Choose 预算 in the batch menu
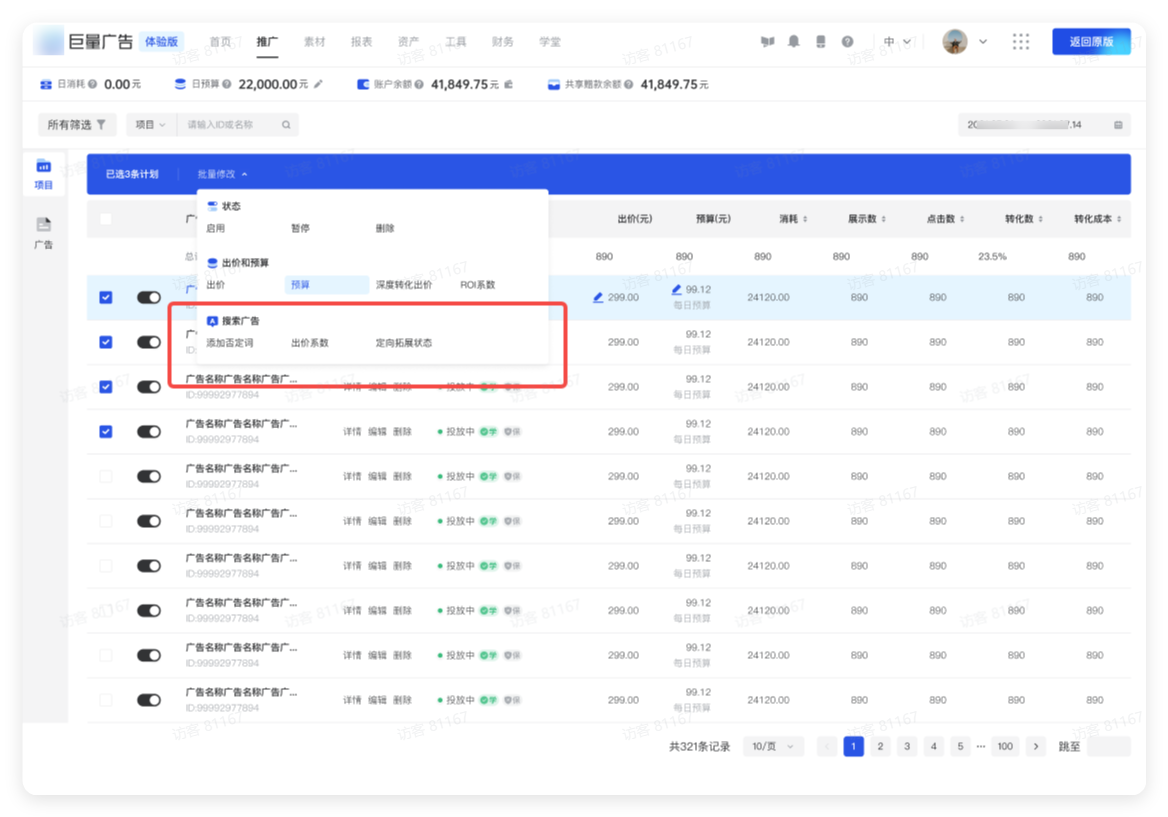 click(x=326, y=284)
